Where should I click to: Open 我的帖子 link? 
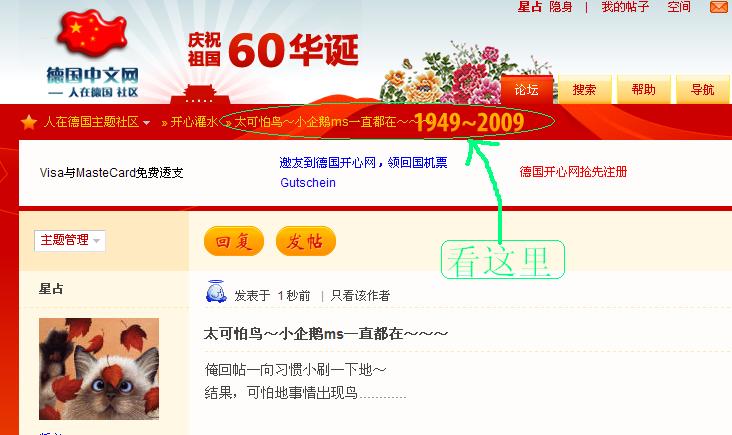[625, 7]
